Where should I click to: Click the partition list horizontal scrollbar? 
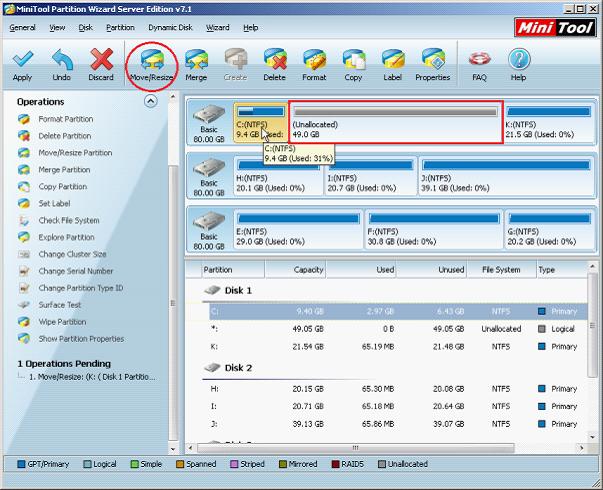click(356, 448)
